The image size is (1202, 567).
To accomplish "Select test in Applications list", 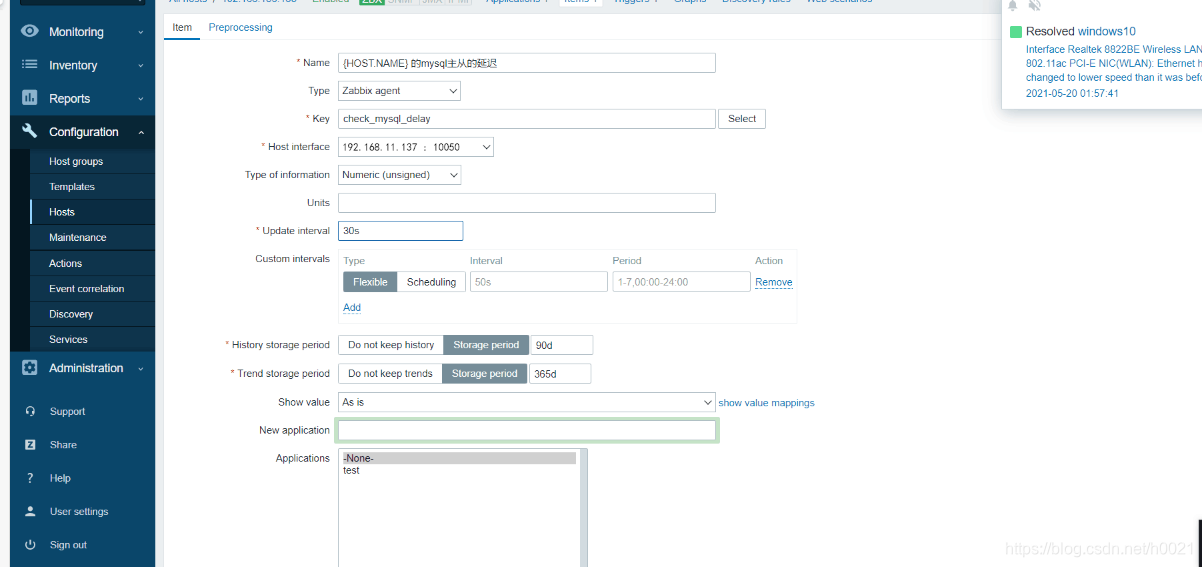I will 459,470.
